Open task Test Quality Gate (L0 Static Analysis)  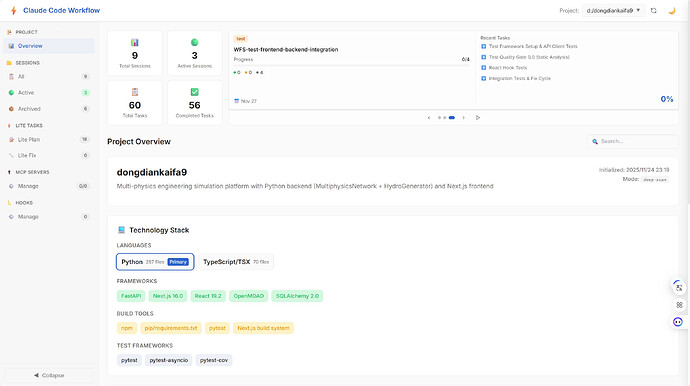(529, 57)
